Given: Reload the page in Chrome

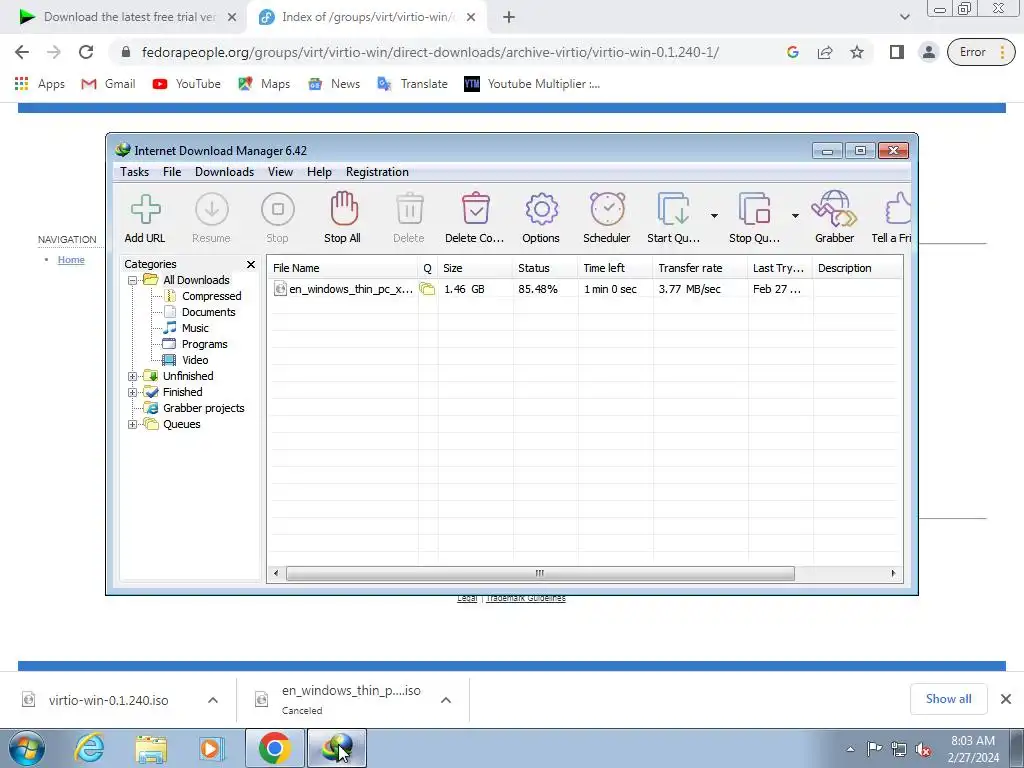Looking at the screenshot, I should [86, 52].
